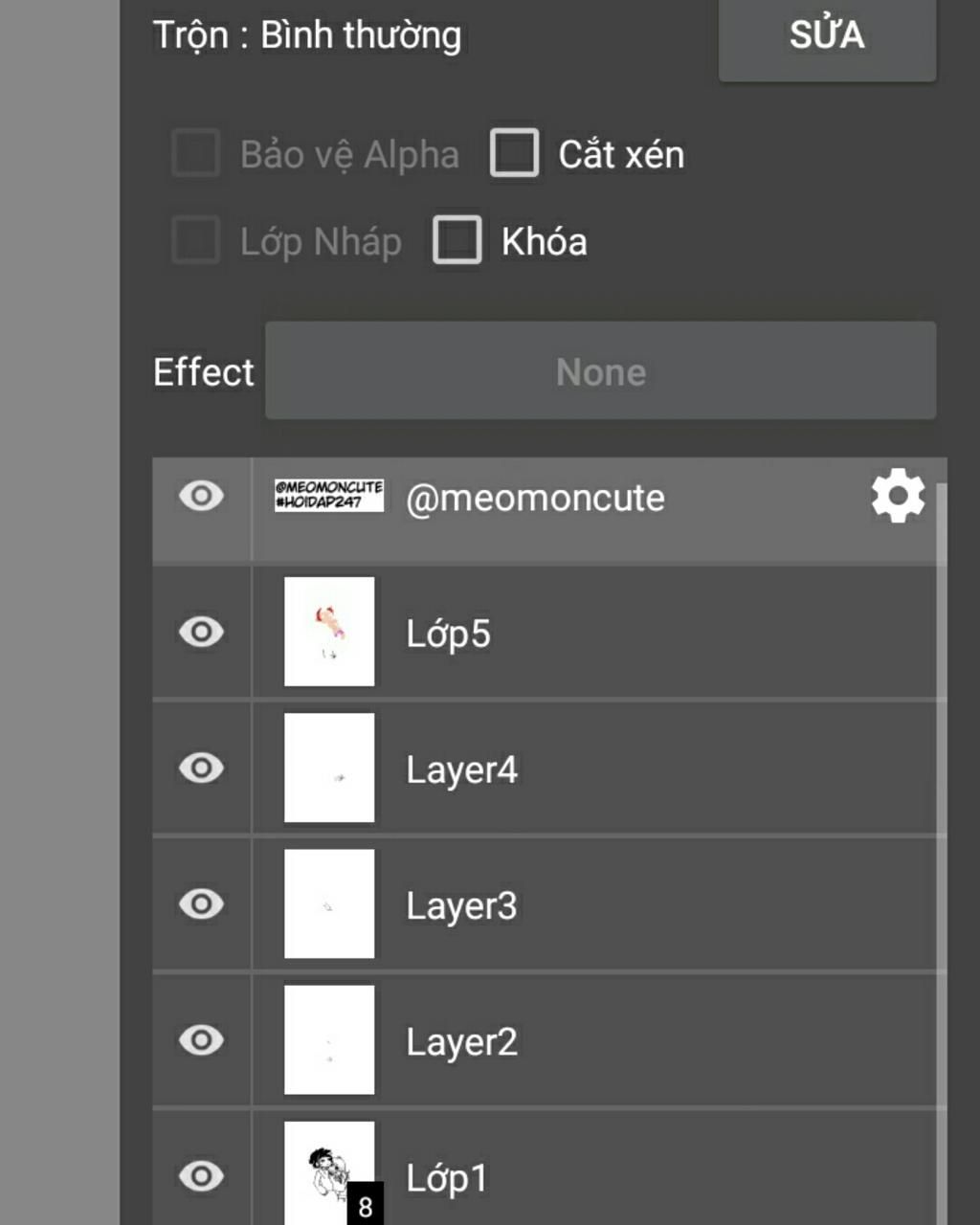Toggle eye icon for Lớp1 layer
Screen dimensions: 980x1225
pyautogui.click(x=201, y=1175)
